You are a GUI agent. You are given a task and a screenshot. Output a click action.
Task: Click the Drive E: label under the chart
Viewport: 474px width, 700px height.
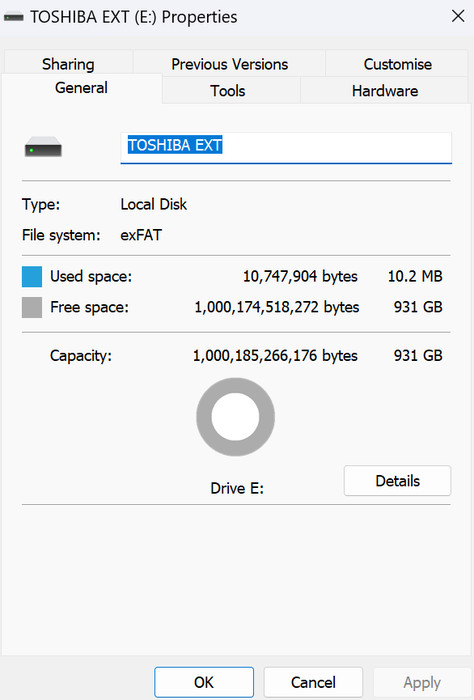pos(237,488)
